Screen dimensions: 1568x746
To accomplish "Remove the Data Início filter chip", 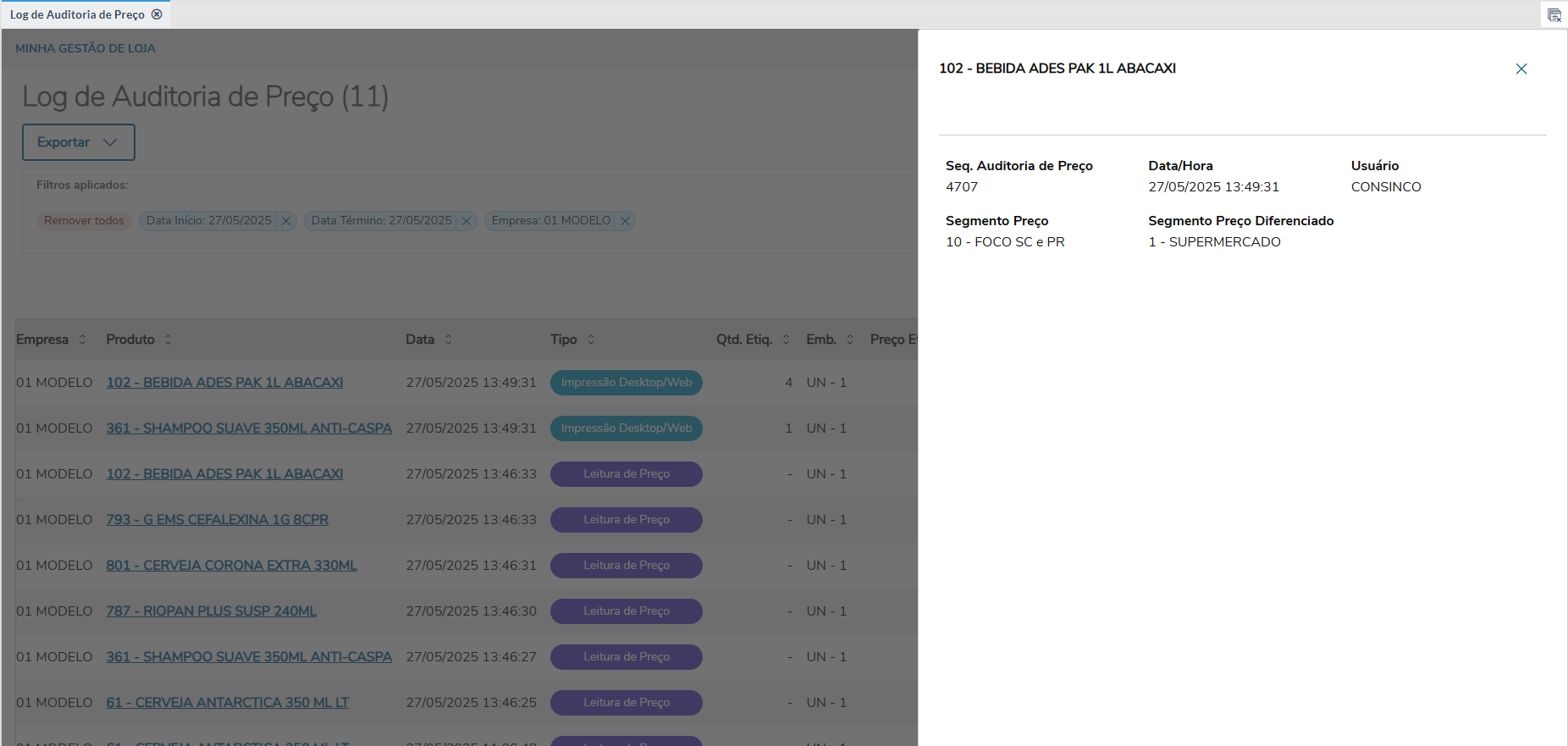I will point(286,221).
